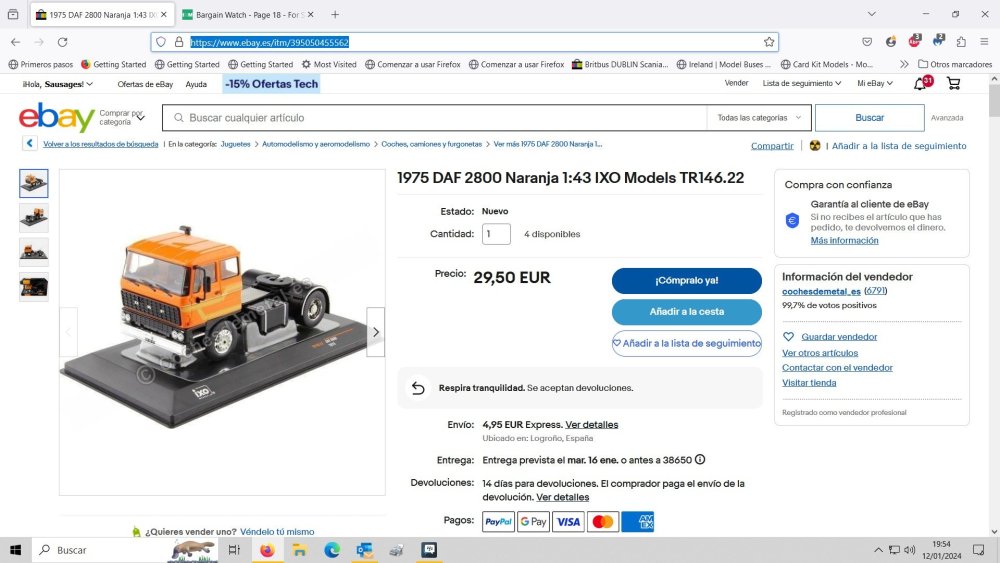Click the back chevron before Volver a resultados
This screenshot has width=1000, height=563.
(29, 143)
